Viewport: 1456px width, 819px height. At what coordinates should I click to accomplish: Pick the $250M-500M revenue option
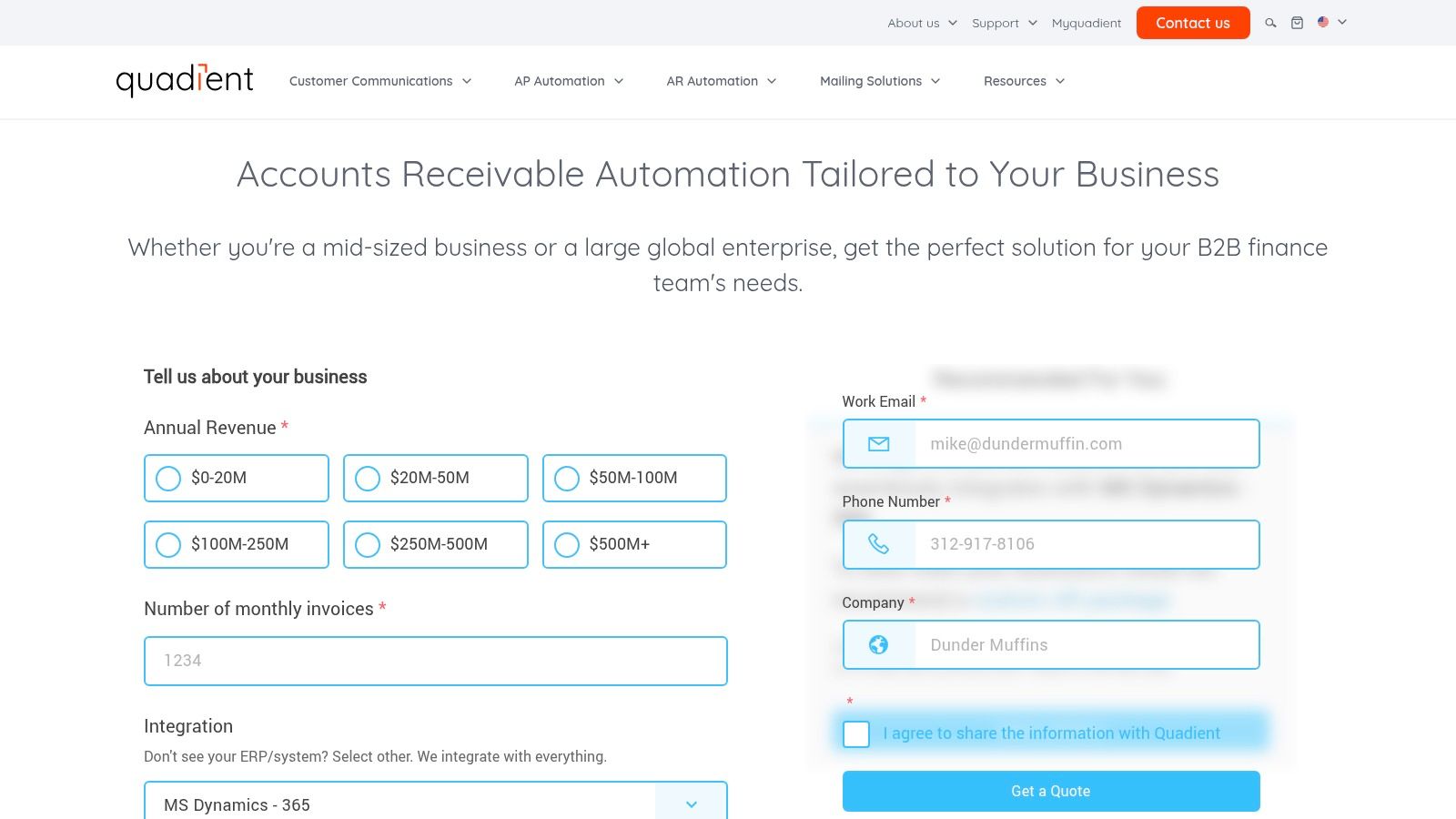pyautogui.click(x=435, y=544)
